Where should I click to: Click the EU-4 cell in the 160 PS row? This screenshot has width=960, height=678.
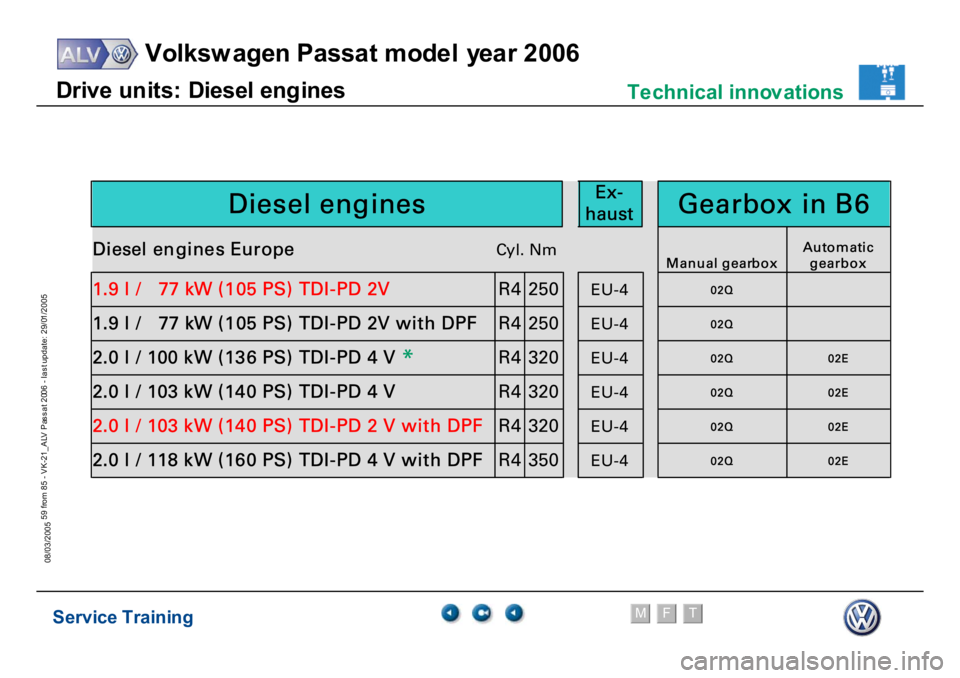(610, 461)
